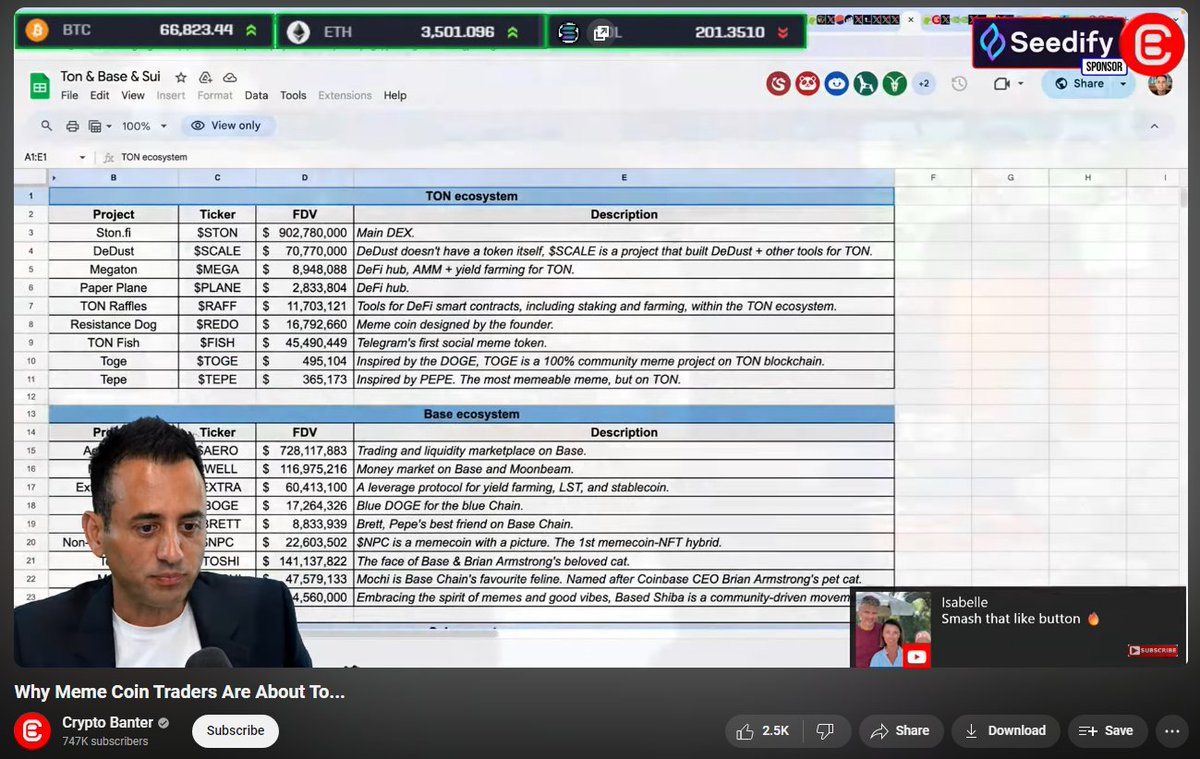1200x759 pixels.
Task: Click the red Subscribe graphic in the video overlay
Action: [1152, 650]
